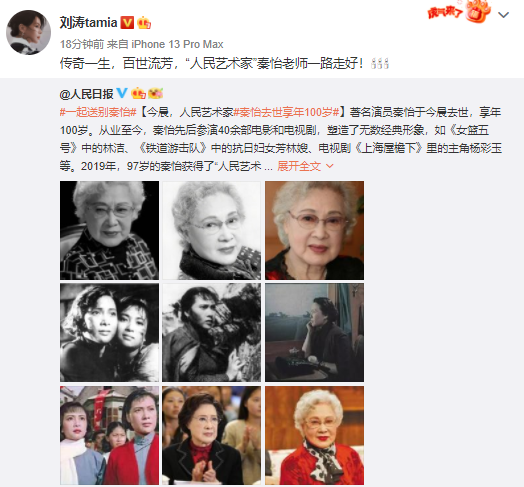
Task: Click the candle emojis at the end of the post
Action: [380, 64]
